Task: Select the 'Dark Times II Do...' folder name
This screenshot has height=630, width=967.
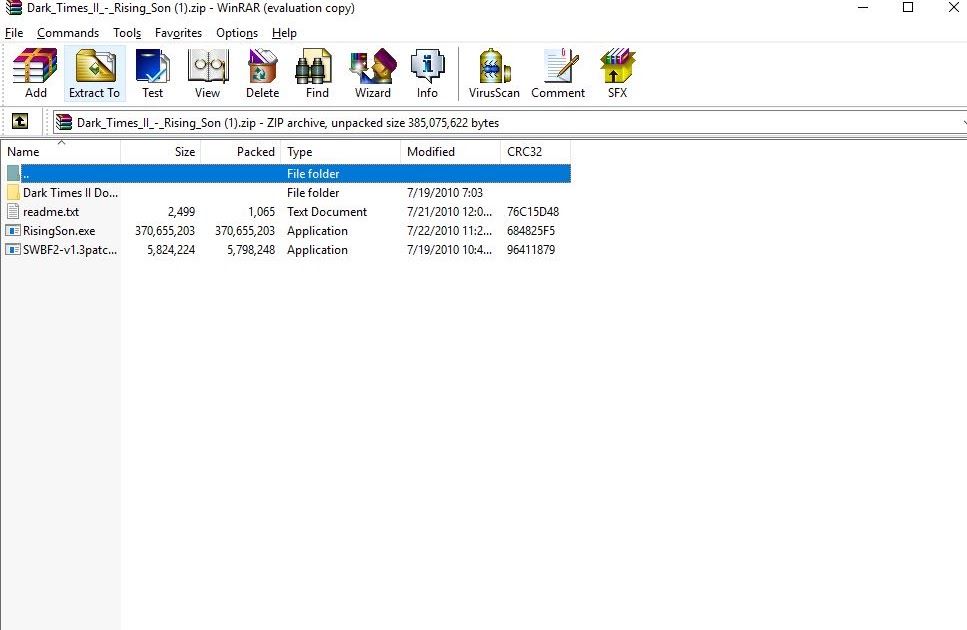Action: (70, 192)
